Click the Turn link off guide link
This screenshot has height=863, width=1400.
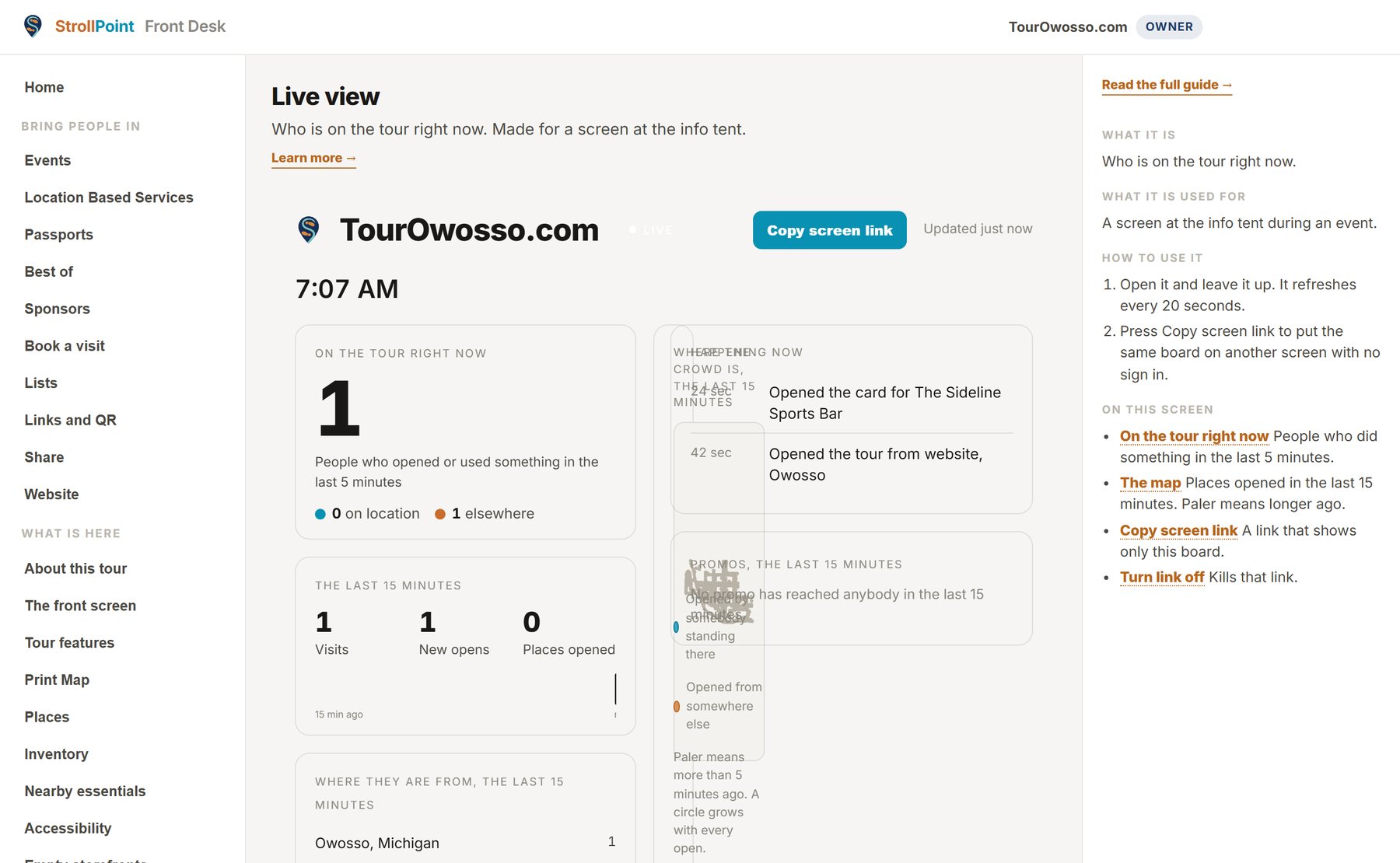[1162, 577]
